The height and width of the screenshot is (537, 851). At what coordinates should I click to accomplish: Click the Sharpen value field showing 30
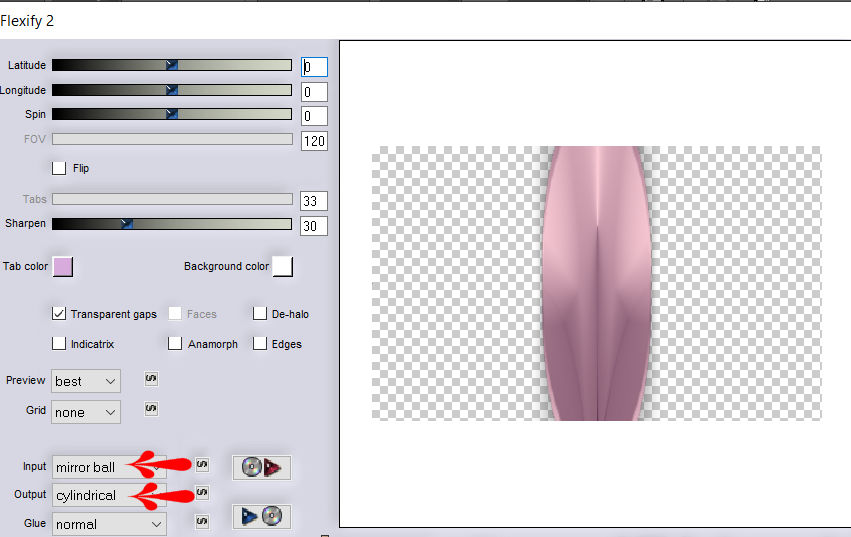[314, 226]
